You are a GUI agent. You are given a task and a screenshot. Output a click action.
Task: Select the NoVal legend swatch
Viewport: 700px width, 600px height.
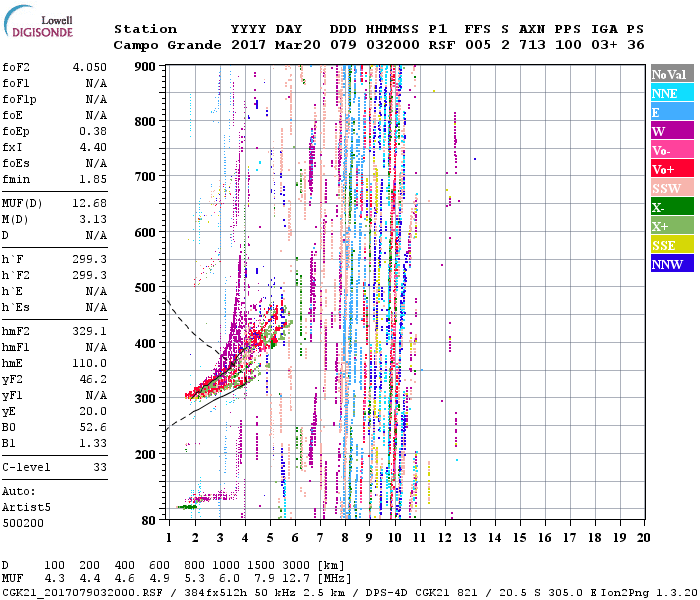672,74
